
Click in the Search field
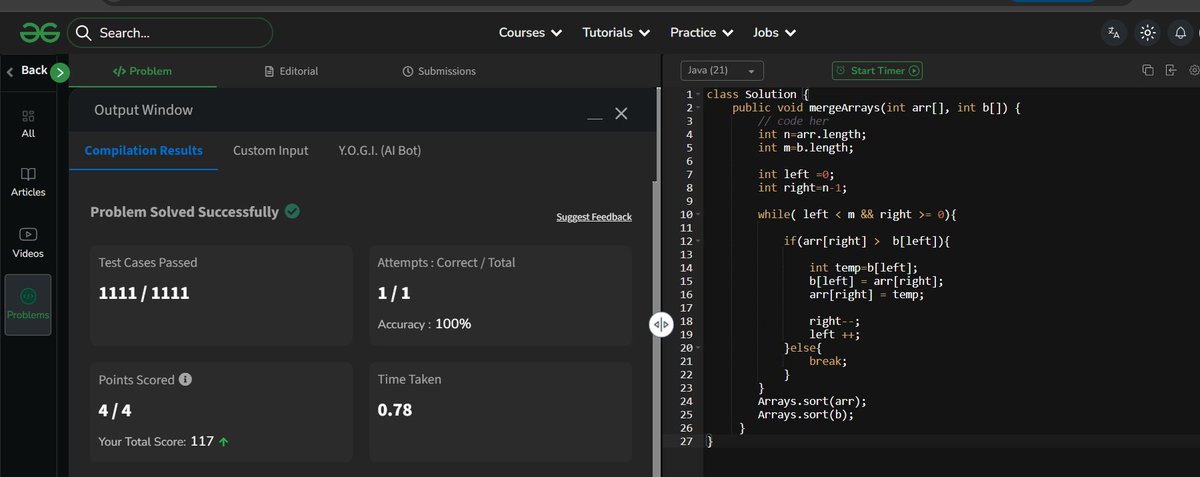click(170, 33)
